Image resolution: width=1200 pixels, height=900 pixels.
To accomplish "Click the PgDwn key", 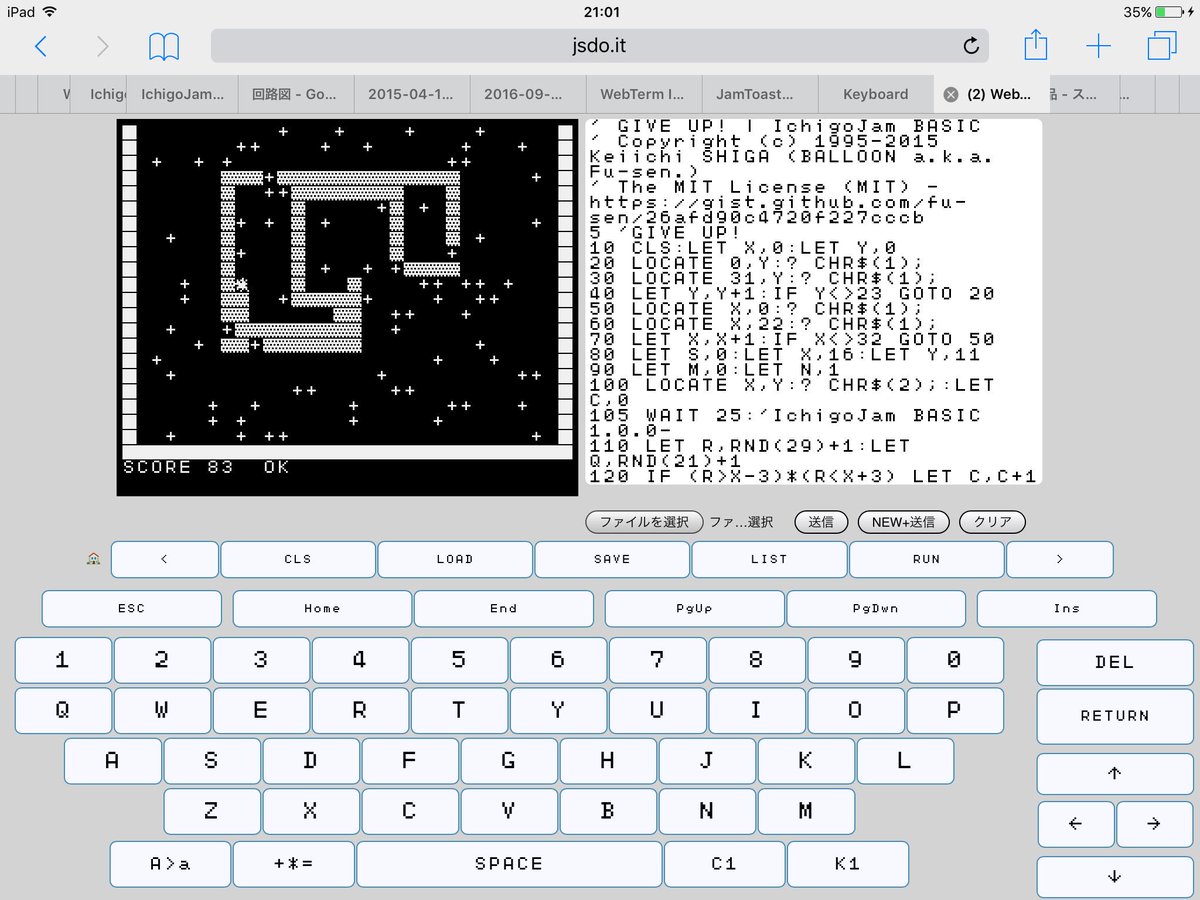I will click(x=876, y=608).
